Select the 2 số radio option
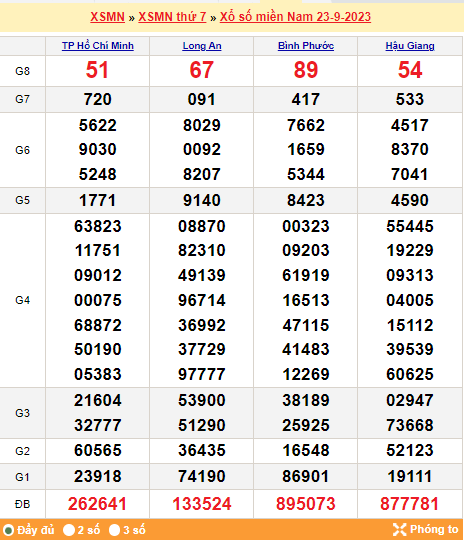 pos(69,530)
